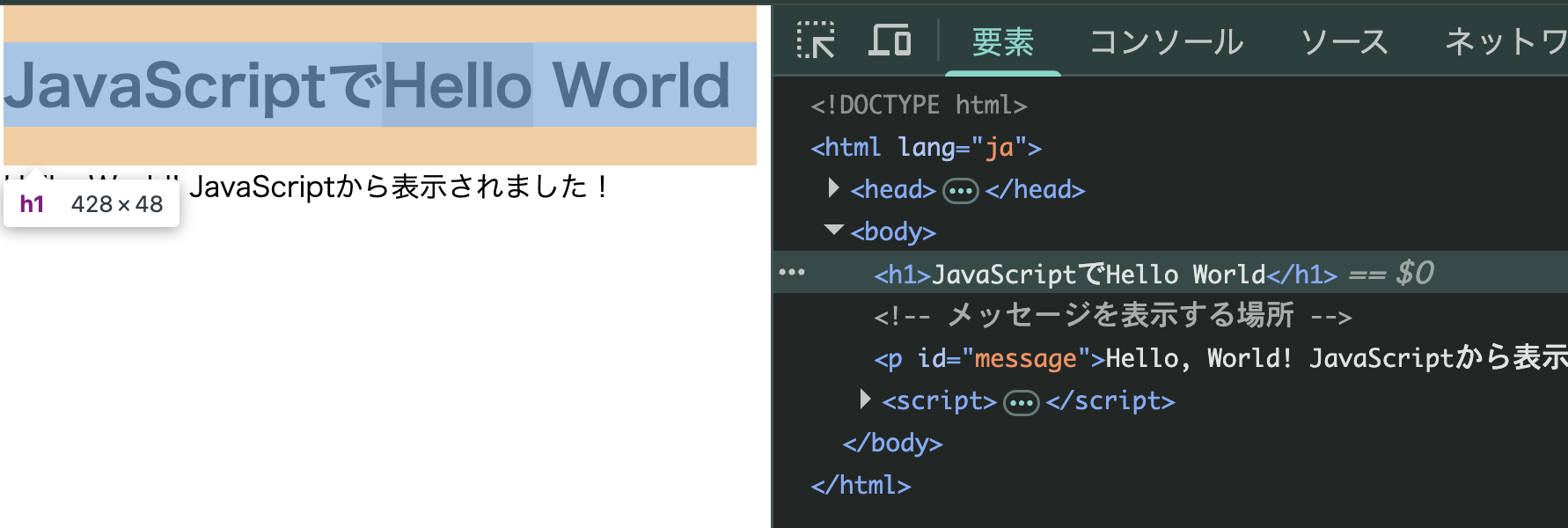
Task: Open the row actions three-dot icon beside h1
Action: click(792, 273)
